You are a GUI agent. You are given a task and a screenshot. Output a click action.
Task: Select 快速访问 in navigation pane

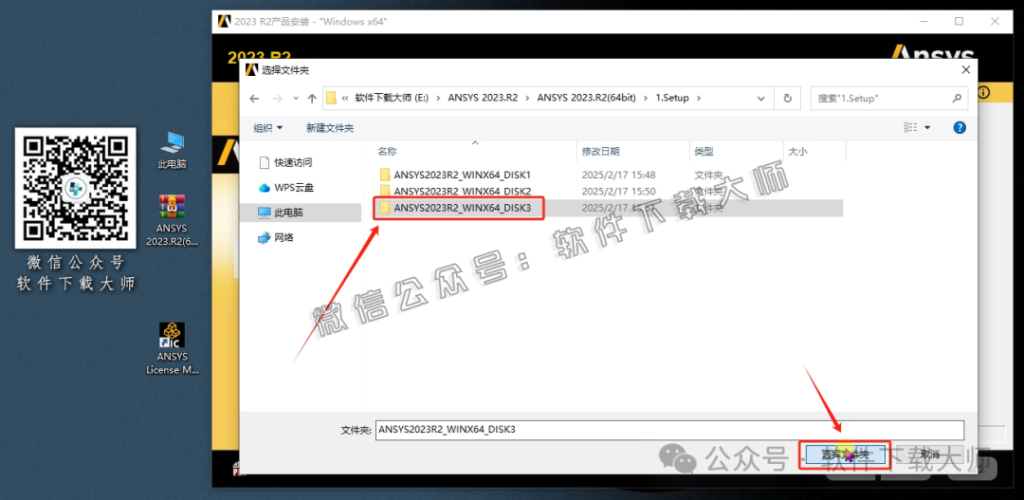(293, 162)
